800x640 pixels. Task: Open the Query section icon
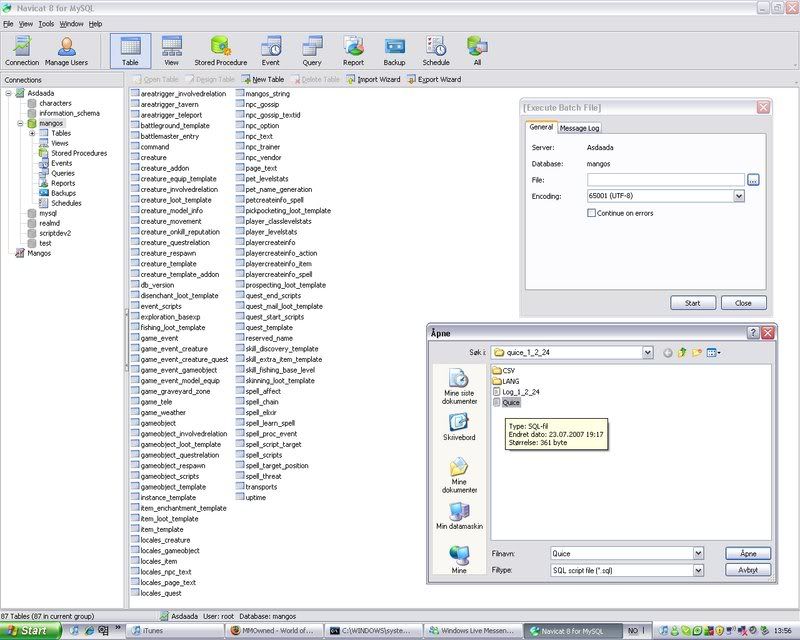(312, 51)
